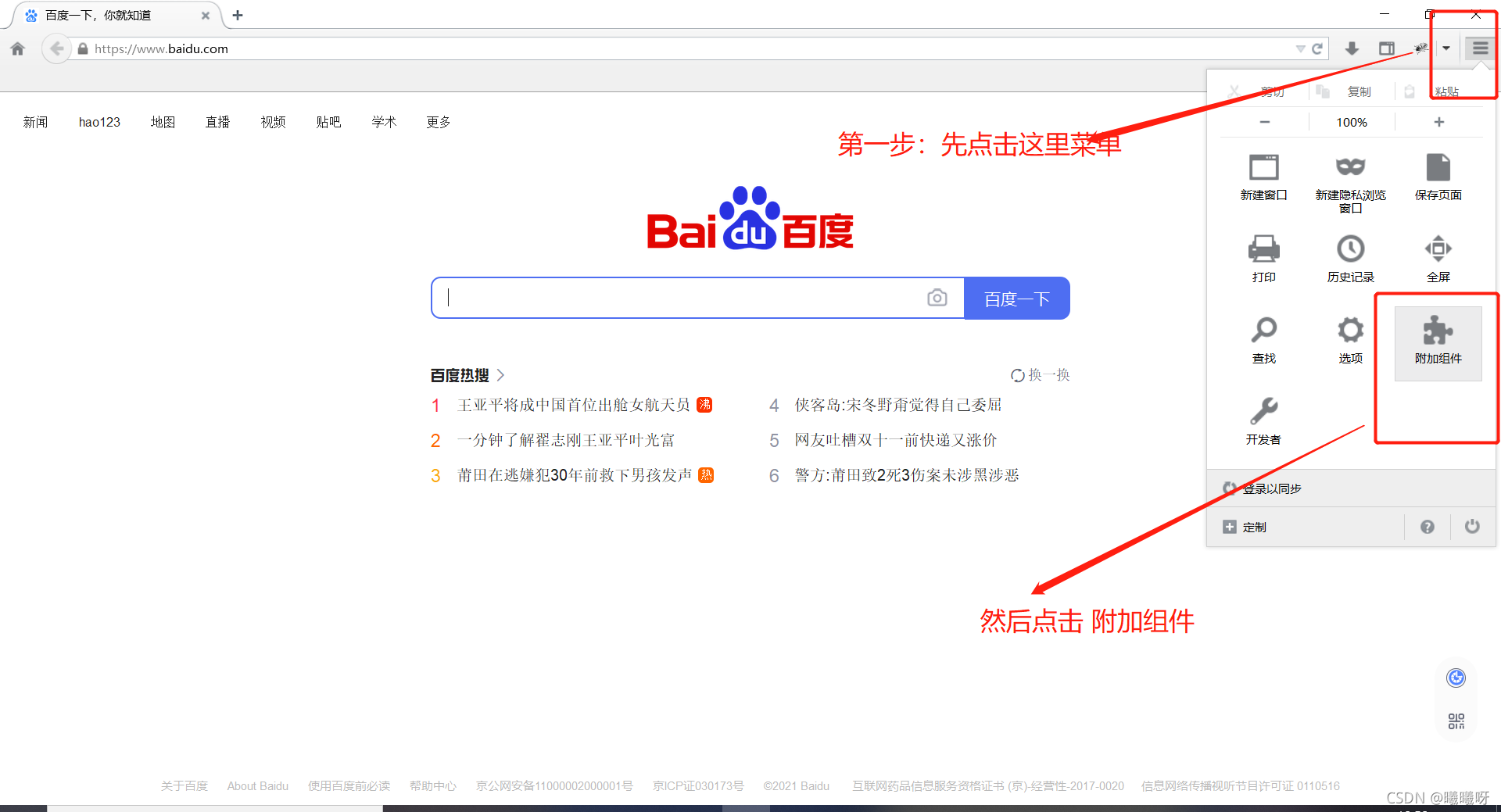Open new private browsing window
The image size is (1501, 812).
pyautogui.click(x=1350, y=184)
